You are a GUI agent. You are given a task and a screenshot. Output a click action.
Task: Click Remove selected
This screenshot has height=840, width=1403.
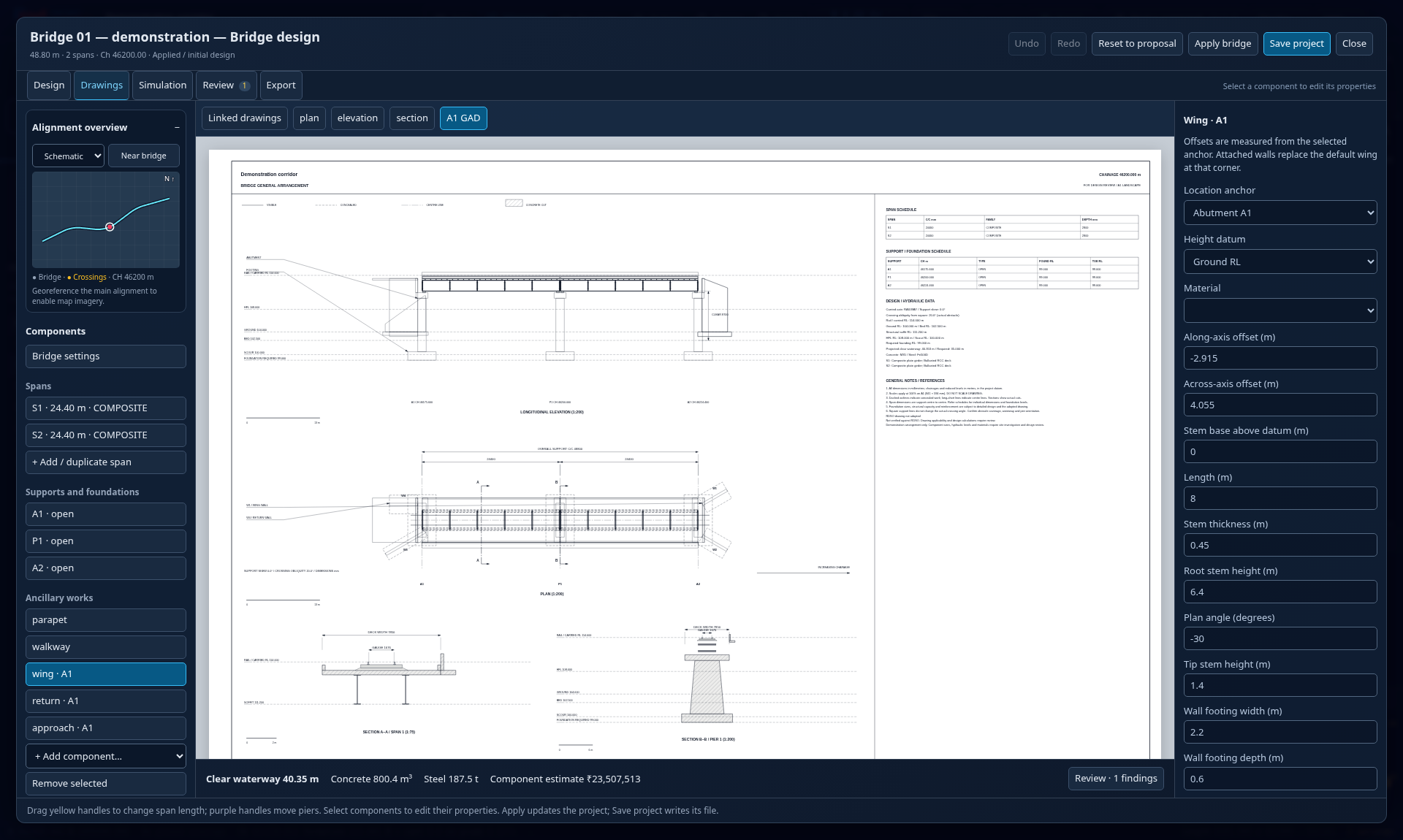pyautogui.click(x=106, y=784)
